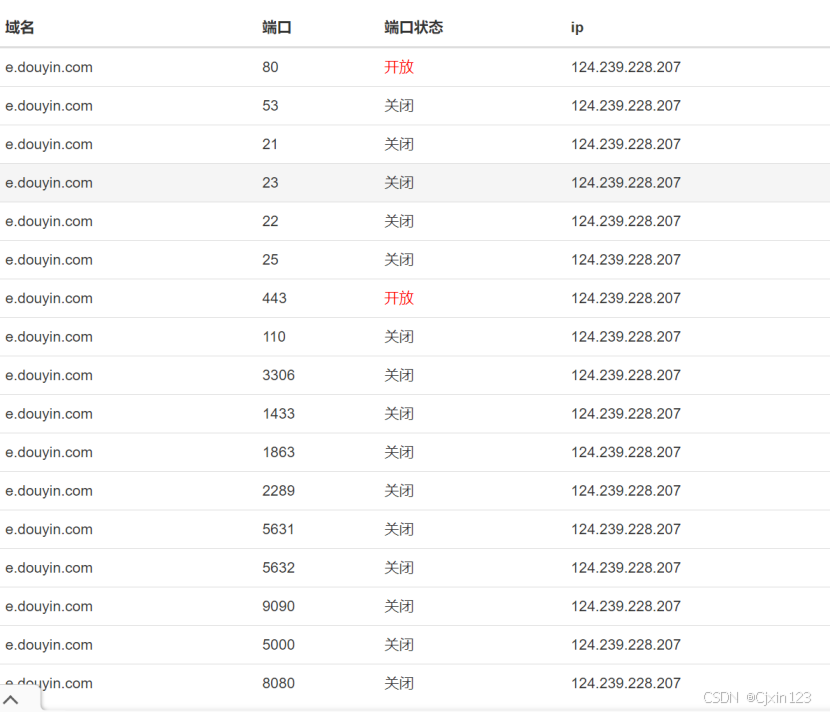Viewport: 831px width, 713px height.
Task: Click the IP address in port 8080 row
Action: coord(626,683)
